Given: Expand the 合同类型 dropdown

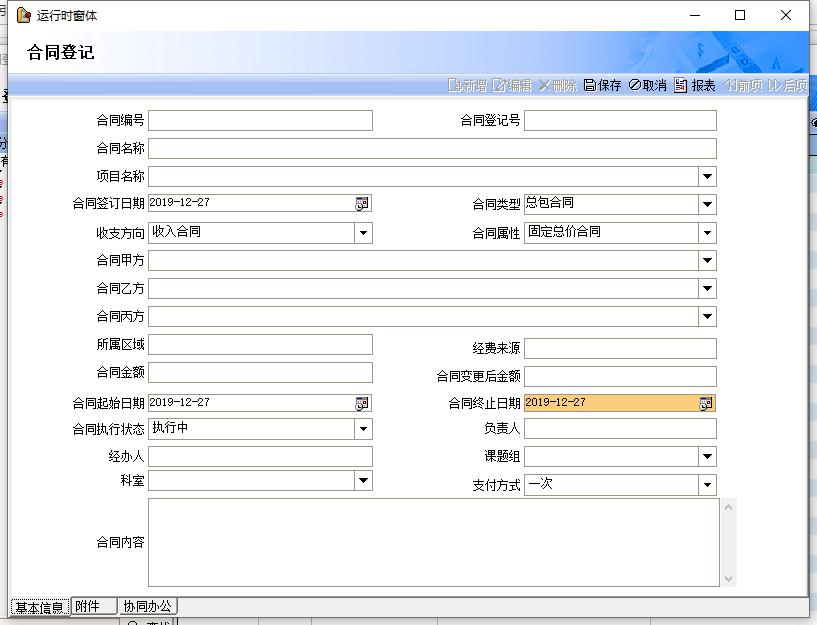Looking at the screenshot, I should [708, 204].
